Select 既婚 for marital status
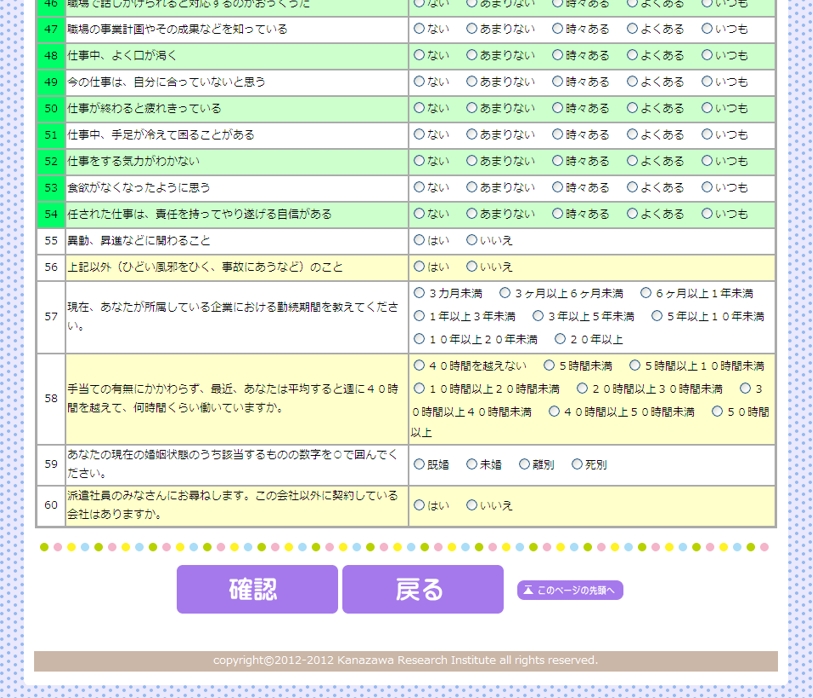The image size is (813, 698). tap(420, 464)
